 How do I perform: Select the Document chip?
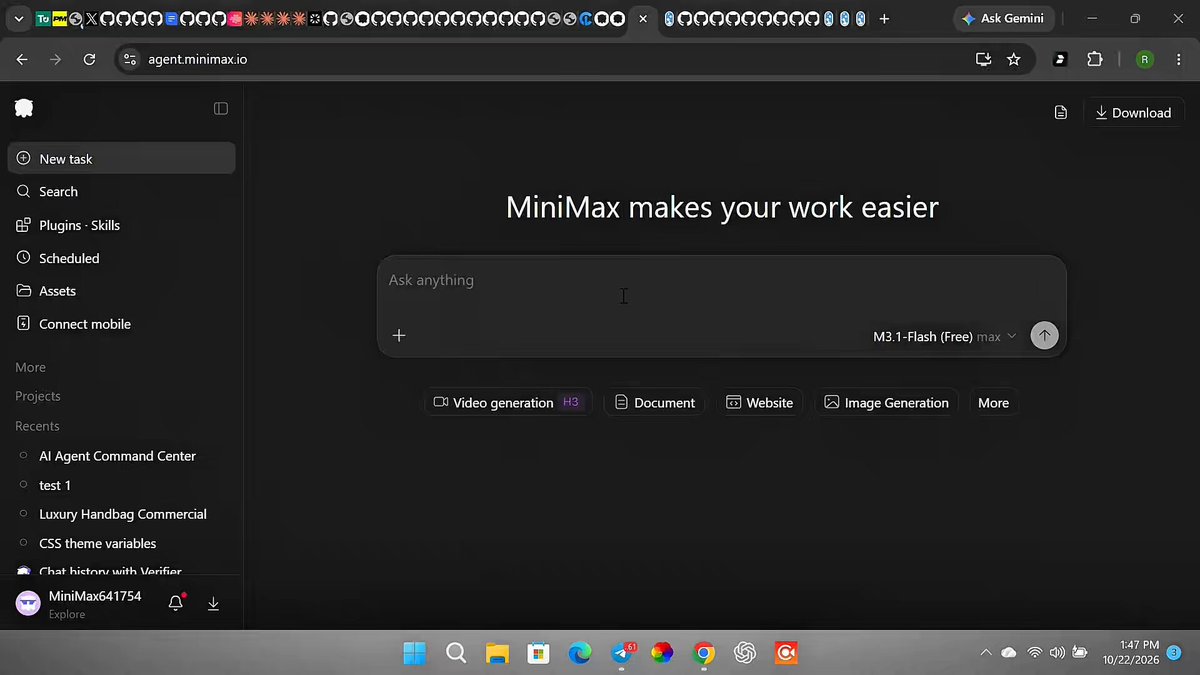coord(655,402)
